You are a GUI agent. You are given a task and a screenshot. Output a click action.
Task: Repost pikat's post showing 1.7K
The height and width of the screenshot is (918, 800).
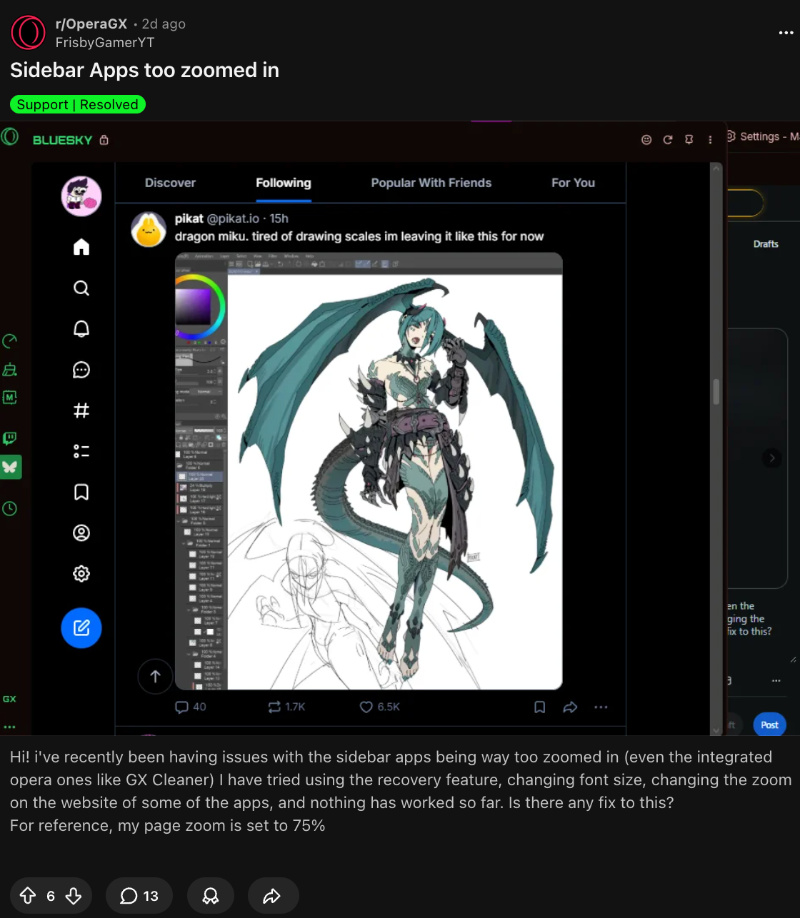286,707
